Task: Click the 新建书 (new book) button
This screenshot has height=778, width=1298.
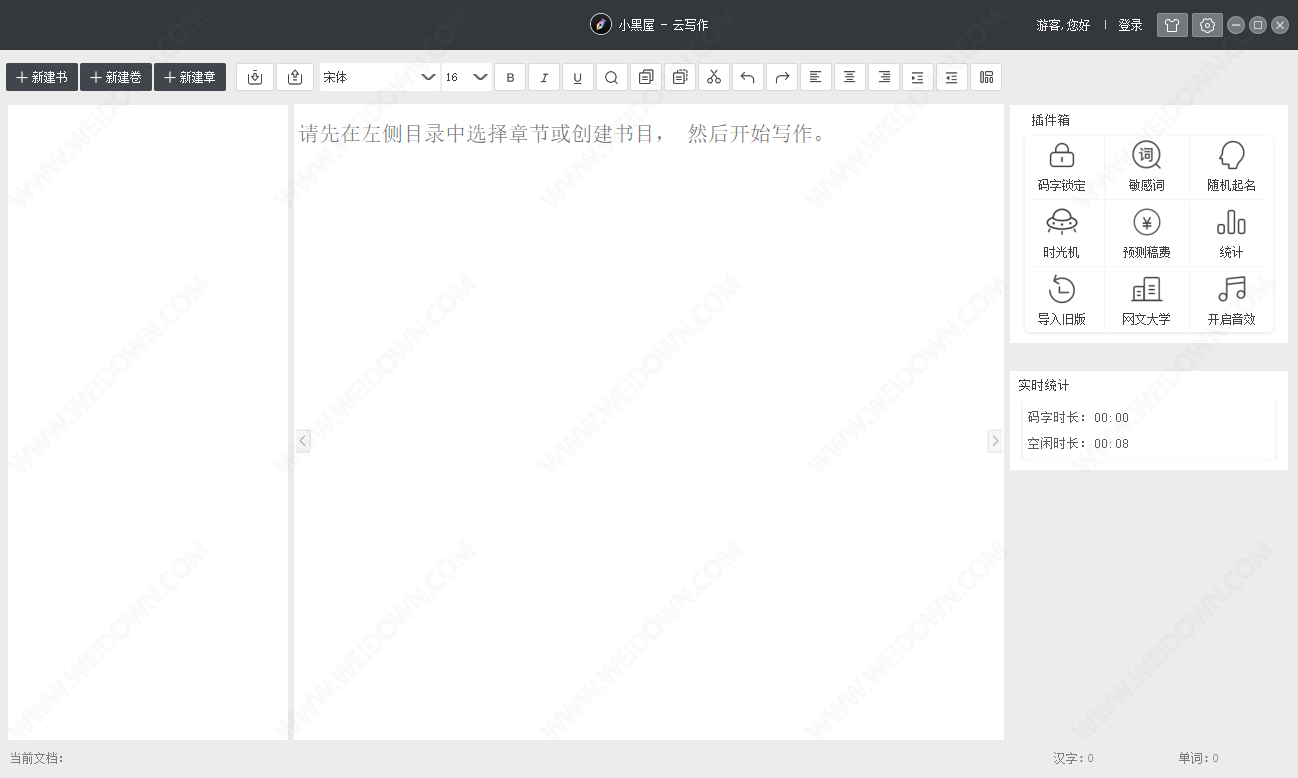Action: coord(42,77)
